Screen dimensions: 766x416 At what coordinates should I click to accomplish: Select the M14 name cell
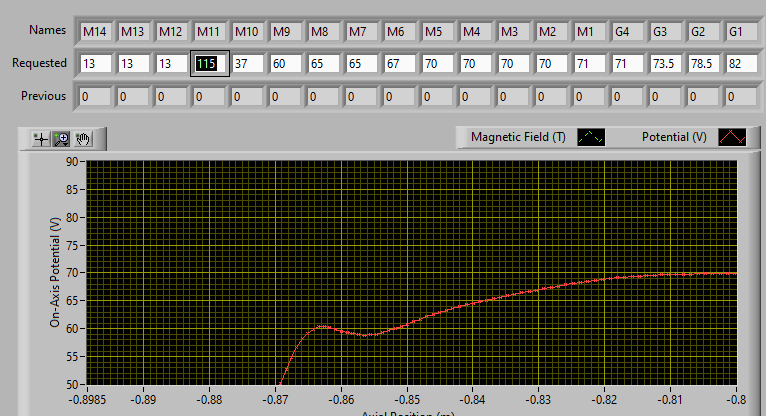pos(95,32)
